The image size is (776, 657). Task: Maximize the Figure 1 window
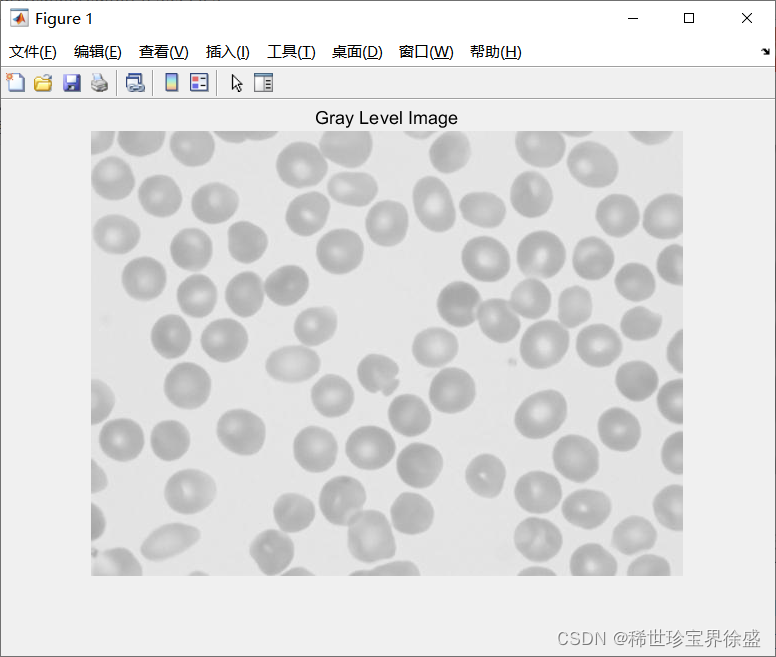[688, 18]
